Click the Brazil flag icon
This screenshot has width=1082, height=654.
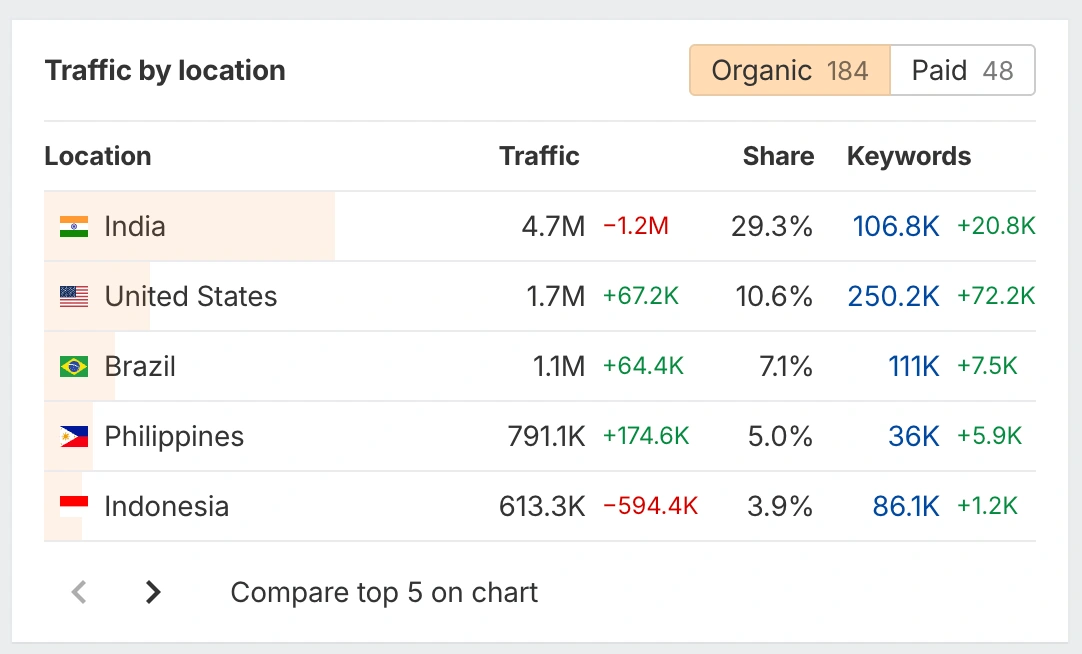point(74,366)
